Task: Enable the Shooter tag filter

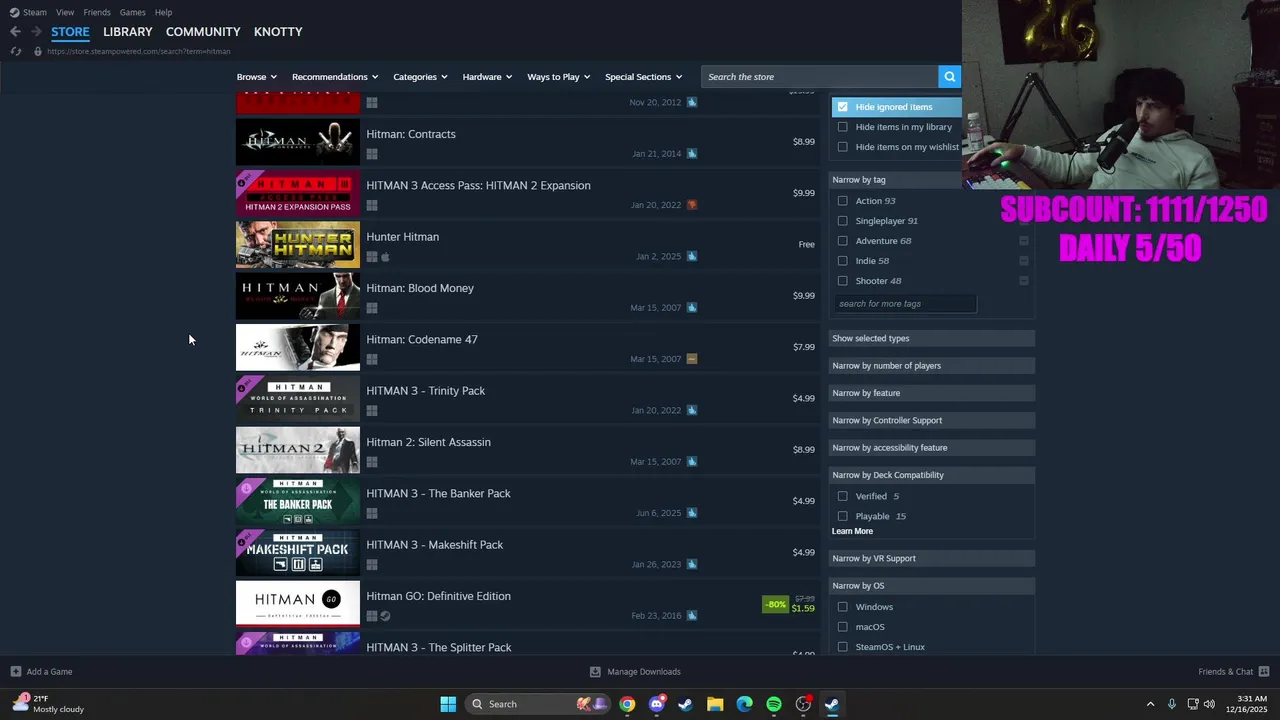Action: [x=842, y=281]
